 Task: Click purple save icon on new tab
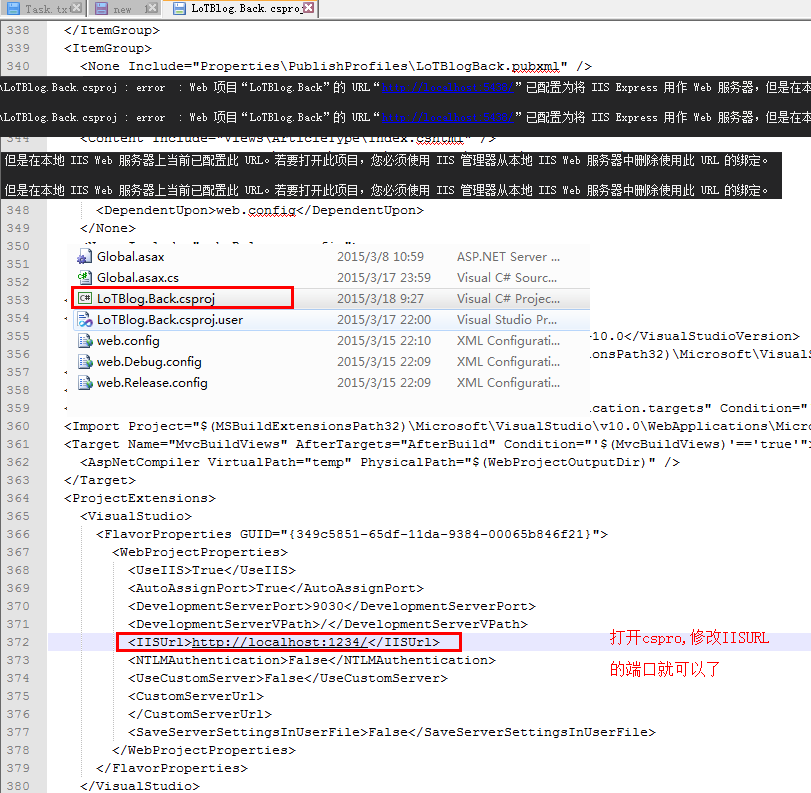[102, 9]
